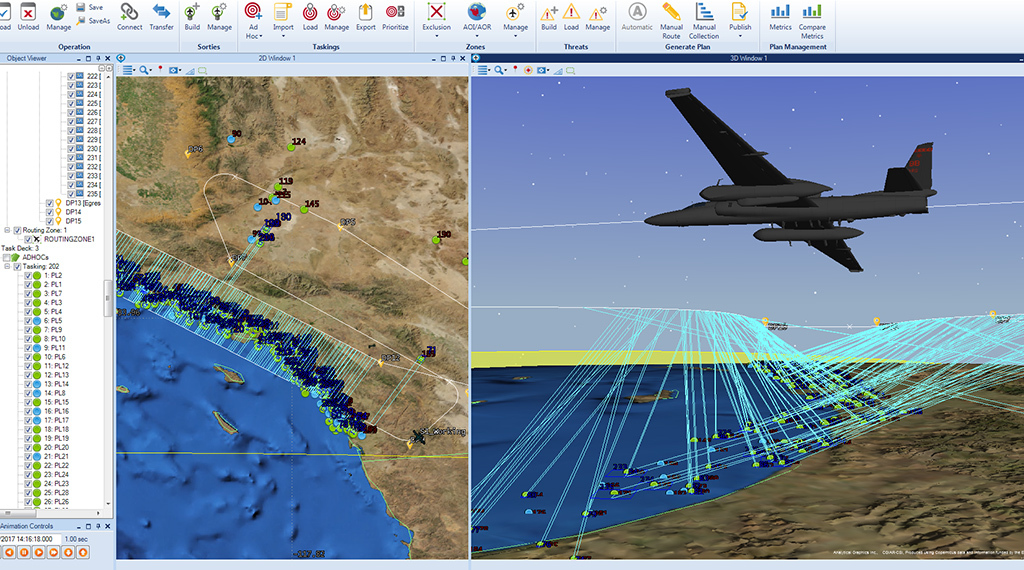Click Build in the Threats group
This screenshot has width=1024, height=570.
(x=549, y=16)
